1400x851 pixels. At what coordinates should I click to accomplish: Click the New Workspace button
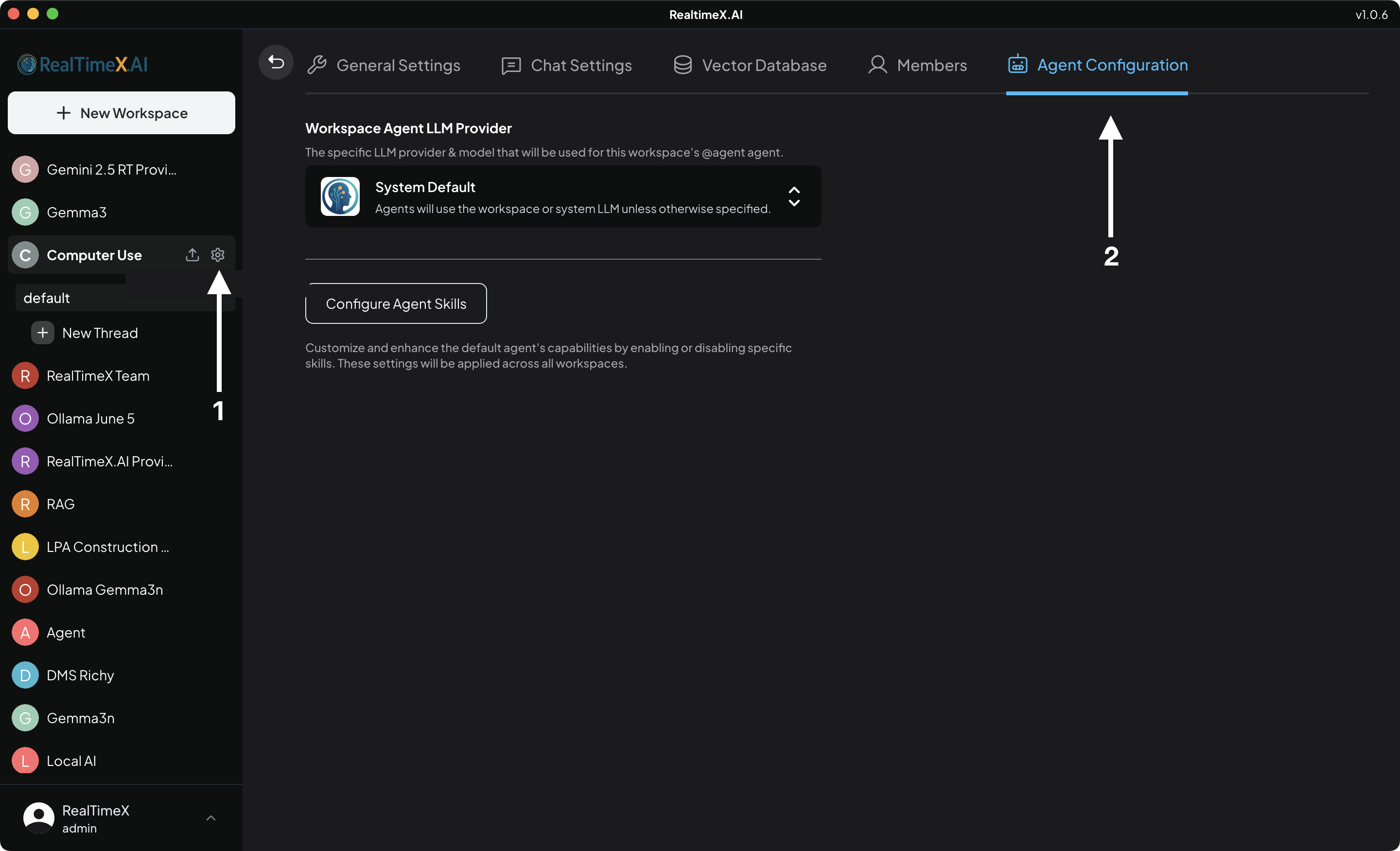point(121,112)
